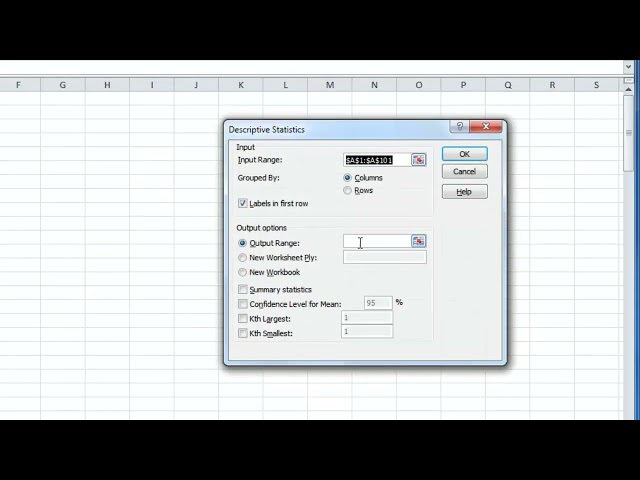Click the Input Range field
Screen dimensions: 640x480
tap(377, 160)
